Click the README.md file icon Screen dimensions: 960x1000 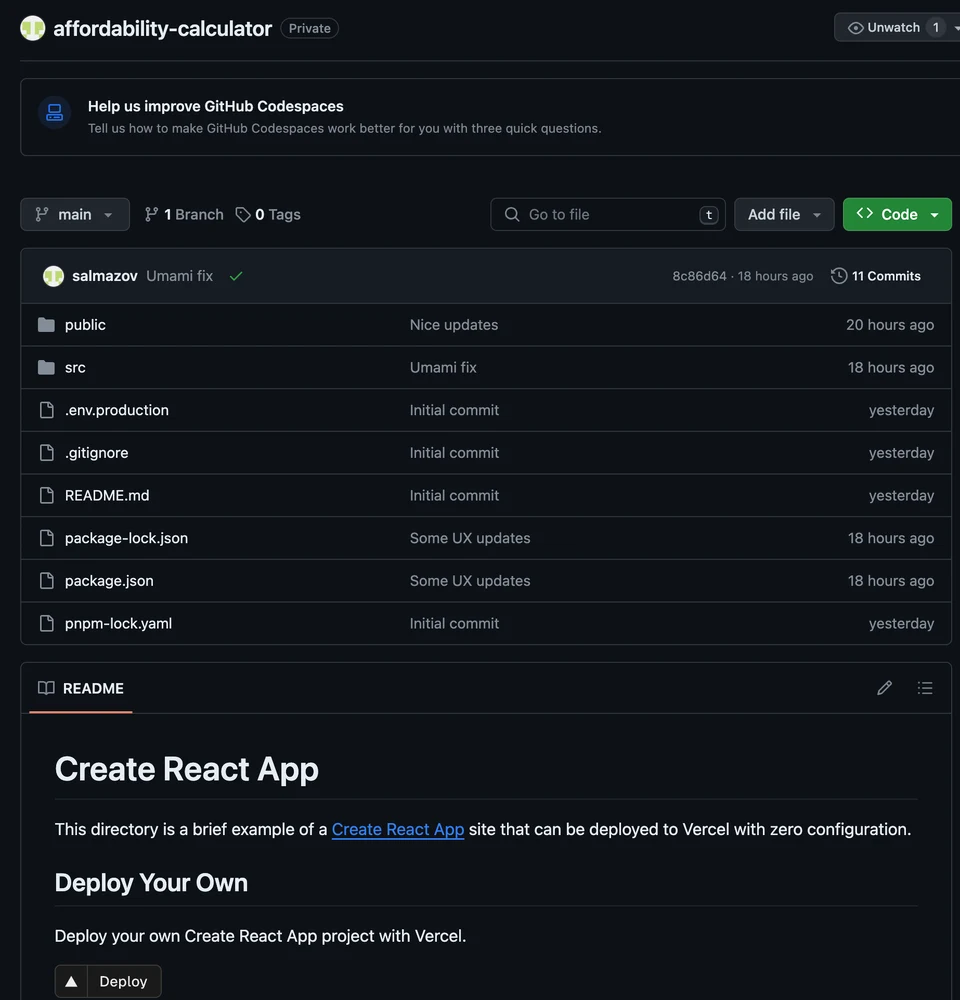pos(47,496)
